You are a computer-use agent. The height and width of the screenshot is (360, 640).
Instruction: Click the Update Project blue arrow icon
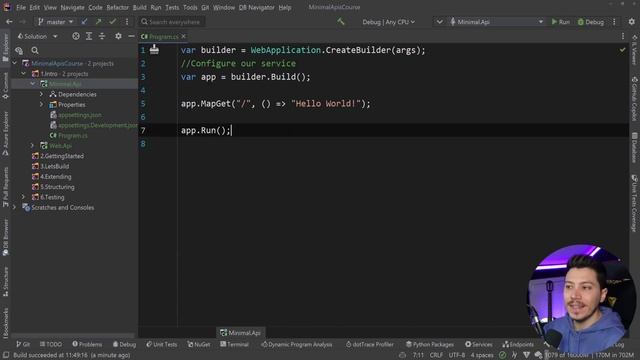coord(84,22)
